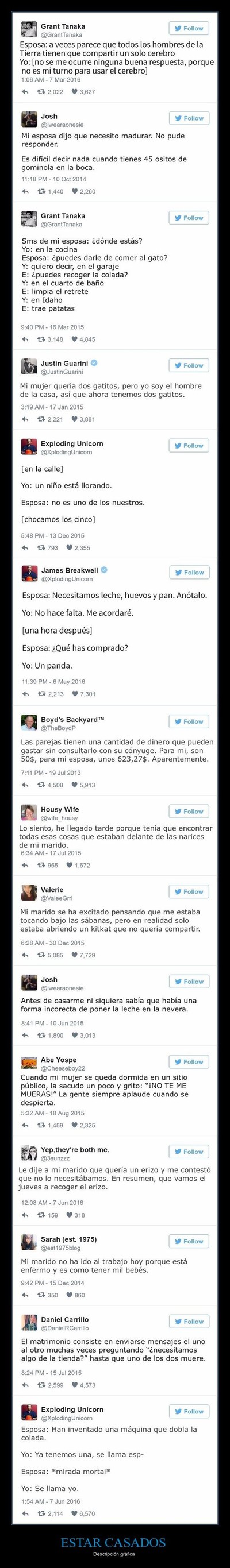This screenshot has width=230, height=1568.
Task: Follow Housy Wife account
Action: (x=189, y=812)
